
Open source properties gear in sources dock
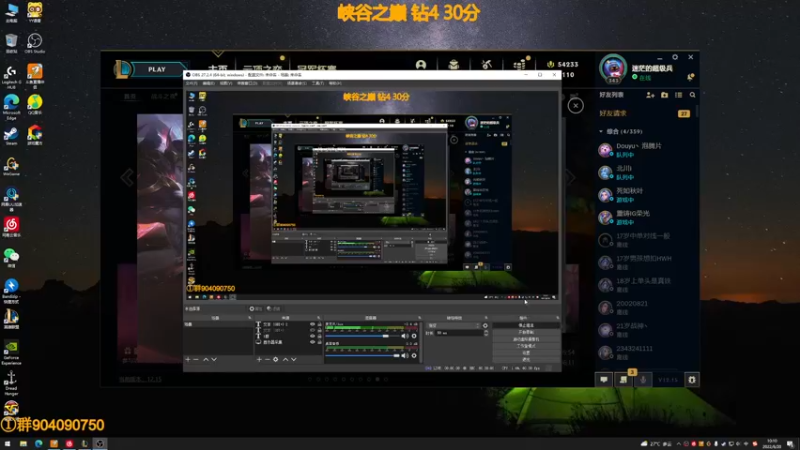276,360
